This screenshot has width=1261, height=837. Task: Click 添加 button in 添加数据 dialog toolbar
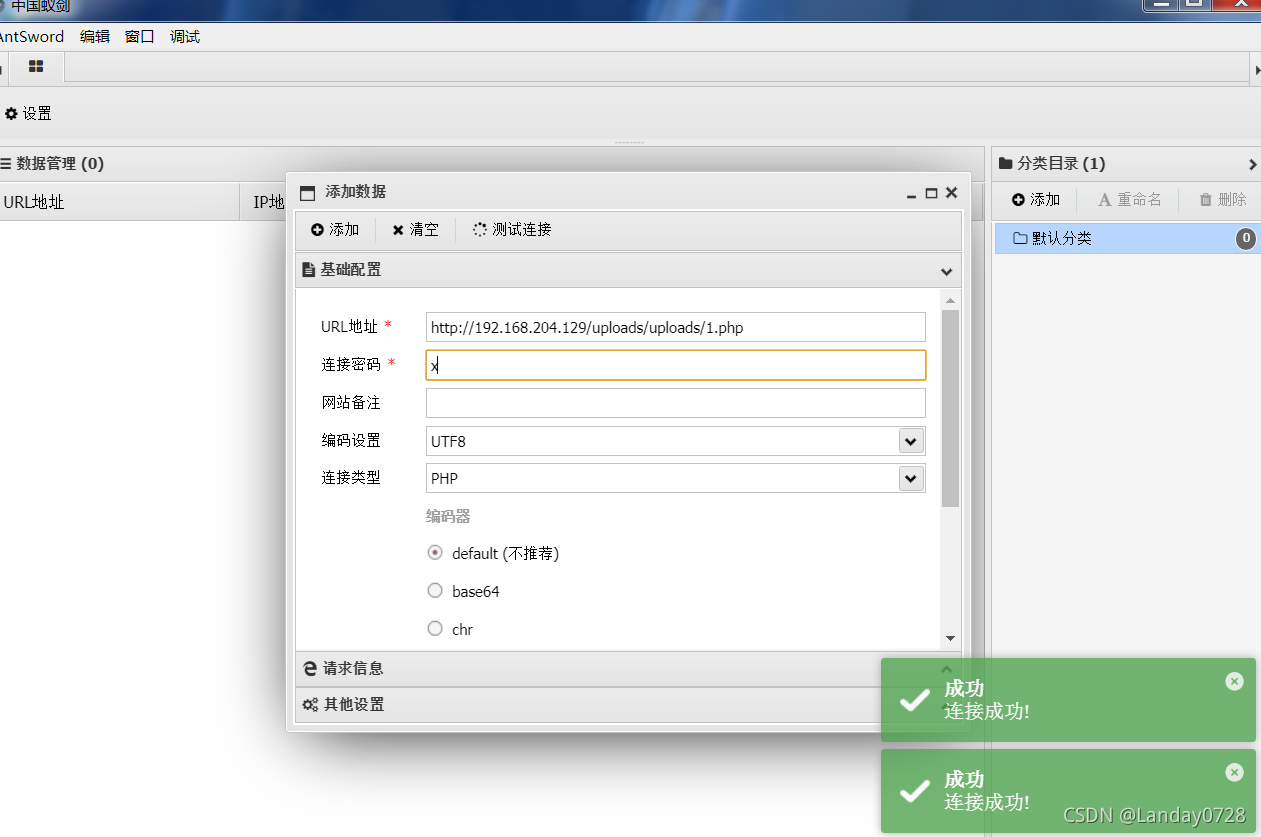pos(335,230)
